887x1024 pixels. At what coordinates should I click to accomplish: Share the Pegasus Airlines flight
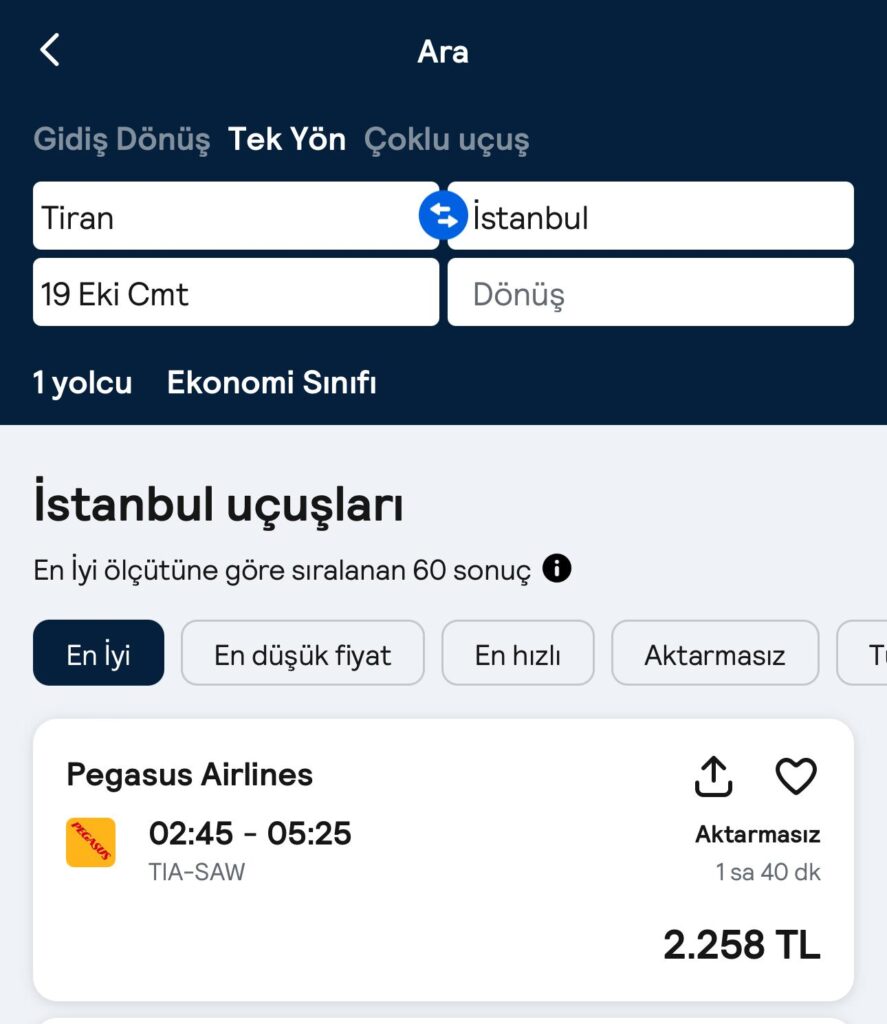[x=713, y=776]
